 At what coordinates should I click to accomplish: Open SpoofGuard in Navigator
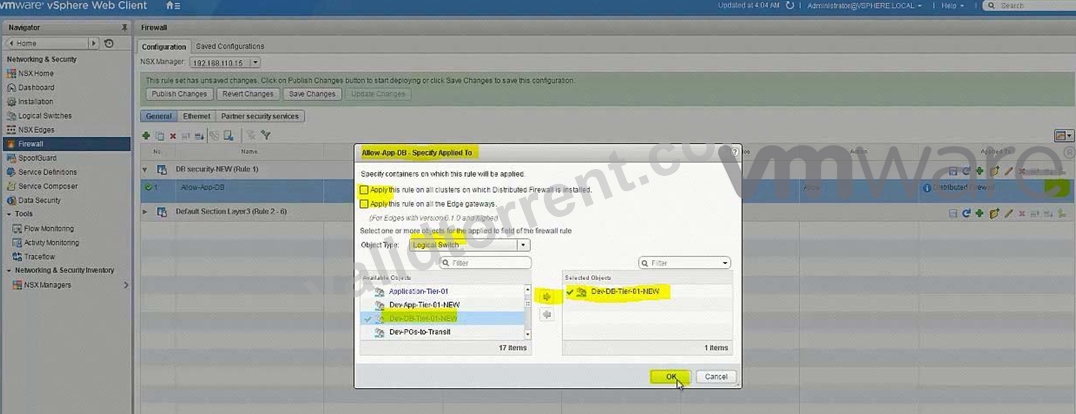(37, 158)
